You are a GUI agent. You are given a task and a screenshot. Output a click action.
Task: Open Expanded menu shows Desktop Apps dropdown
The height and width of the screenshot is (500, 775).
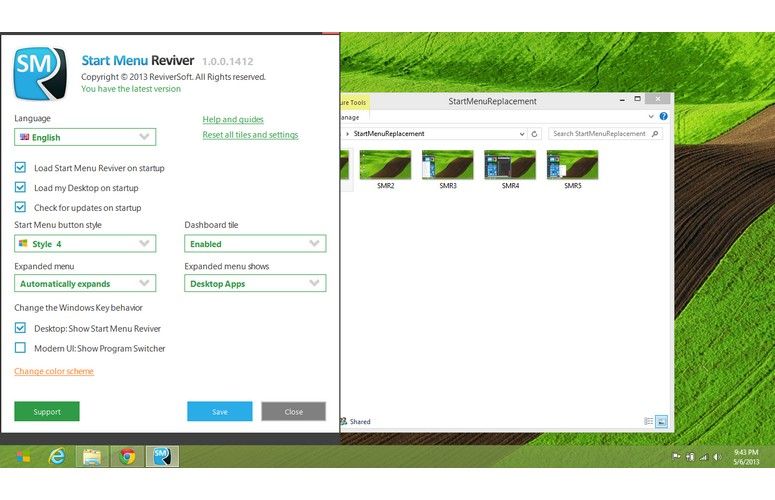[255, 284]
